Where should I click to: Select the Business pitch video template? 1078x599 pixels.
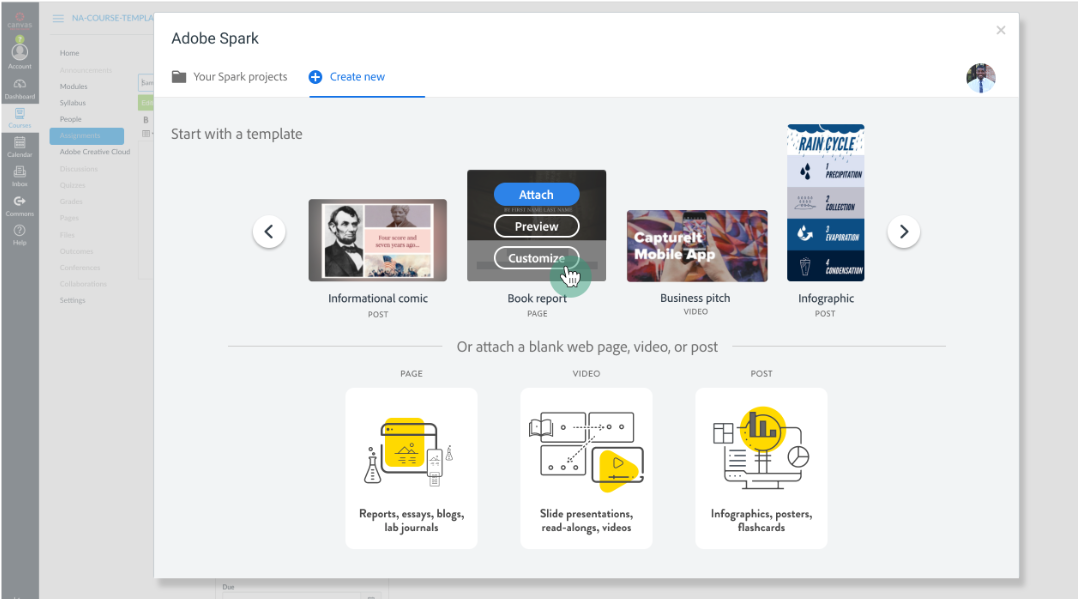[x=697, y=246]
